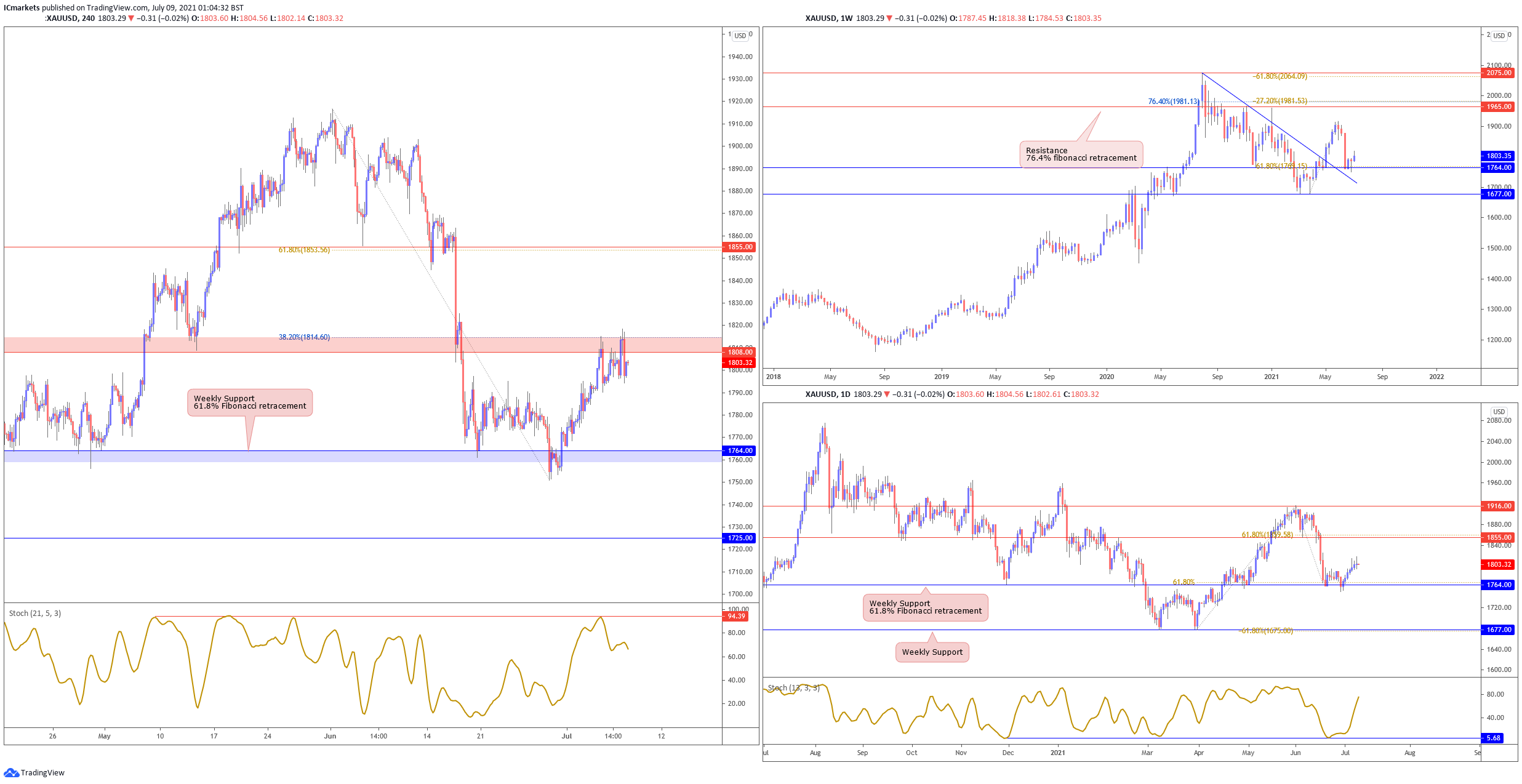This screenshot has width=1522, height=784.
Task: Click the blue 1803.35 label on the weekly chart
Action: point(1499,156)
